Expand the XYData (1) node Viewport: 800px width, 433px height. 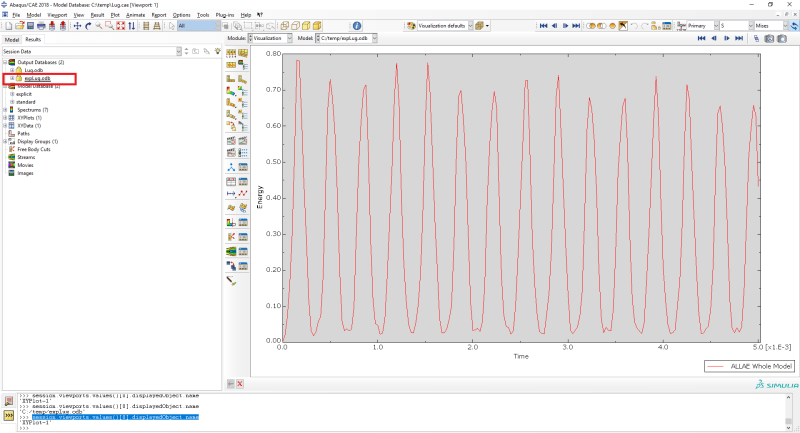click(5, 125)
